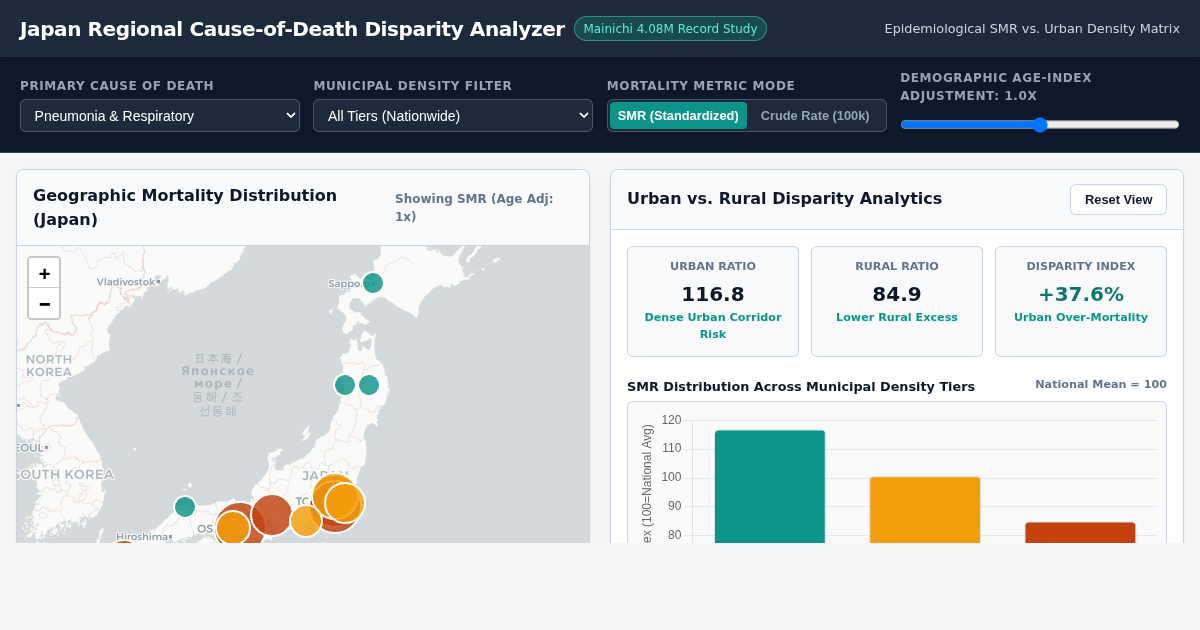Select the Urban Ratio 116.8 card
This screenshot has width=1200, height=630.
coord(713,301)
